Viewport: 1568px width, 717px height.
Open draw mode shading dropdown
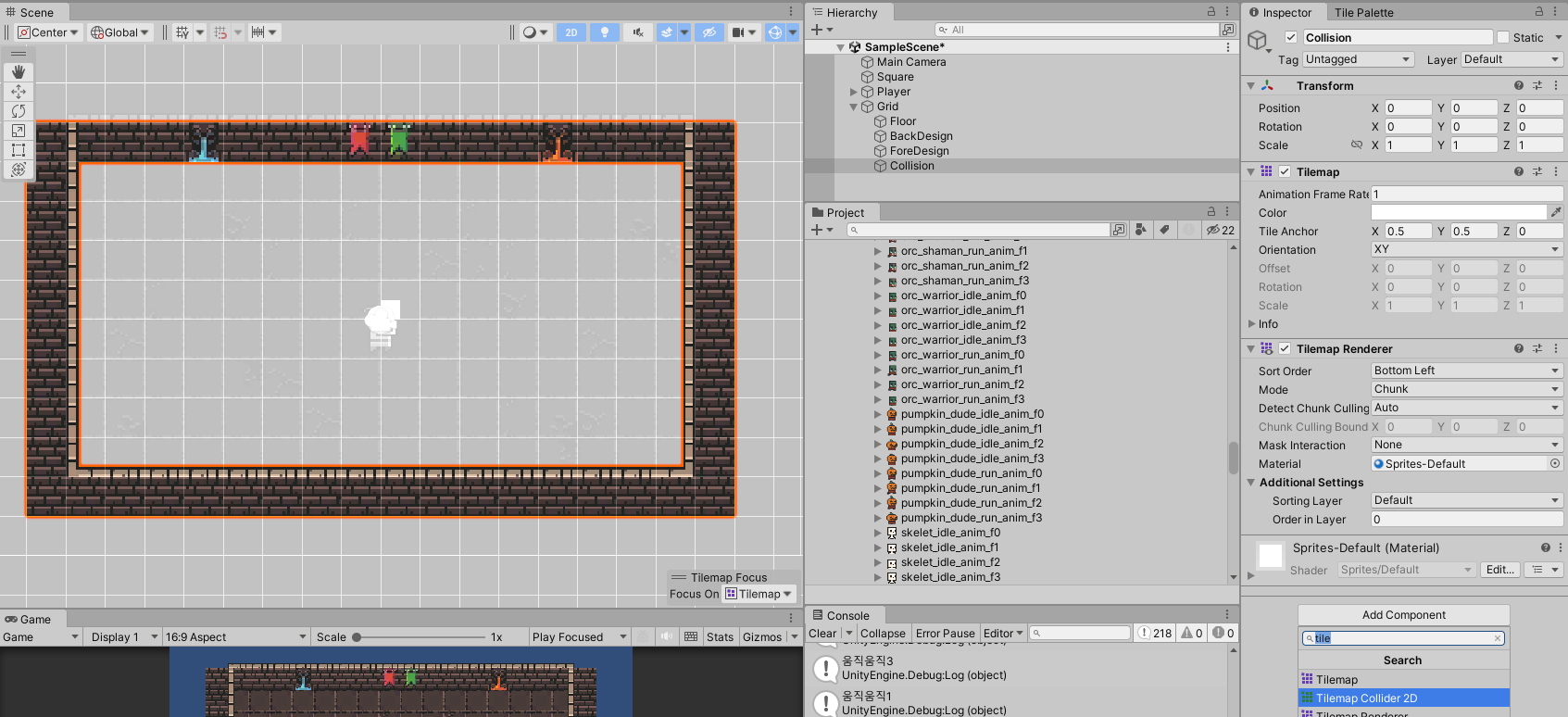pyautogui.click(x=534, y=32)
